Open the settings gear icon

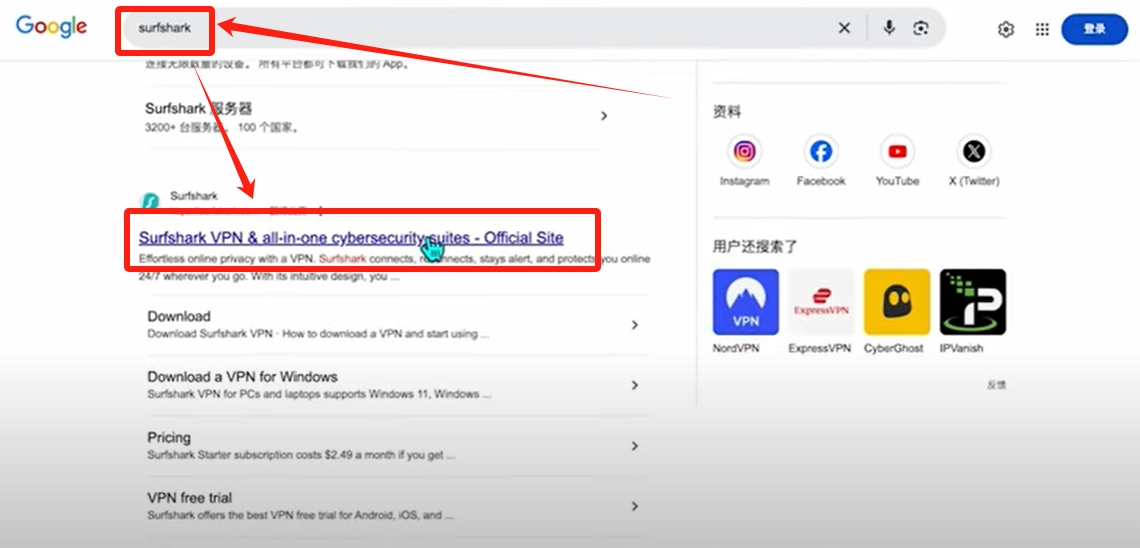click(1005, 29)
